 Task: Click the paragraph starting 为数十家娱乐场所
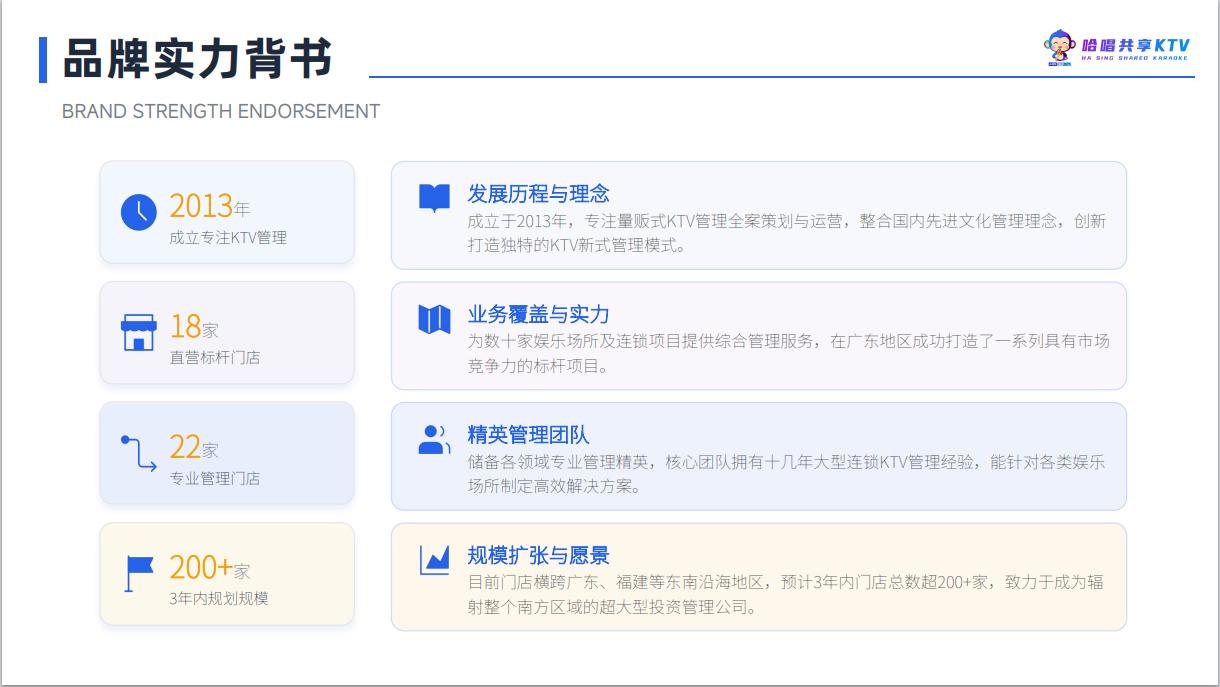point(788,353)
